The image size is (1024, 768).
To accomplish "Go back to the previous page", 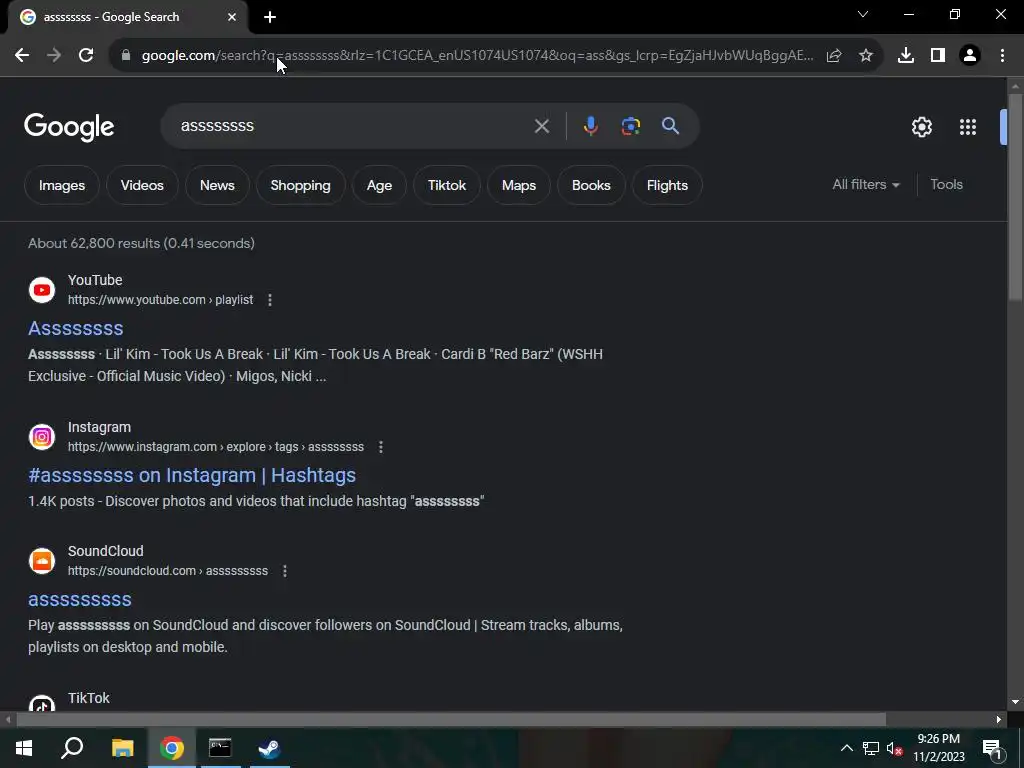I will click(22, 56).
